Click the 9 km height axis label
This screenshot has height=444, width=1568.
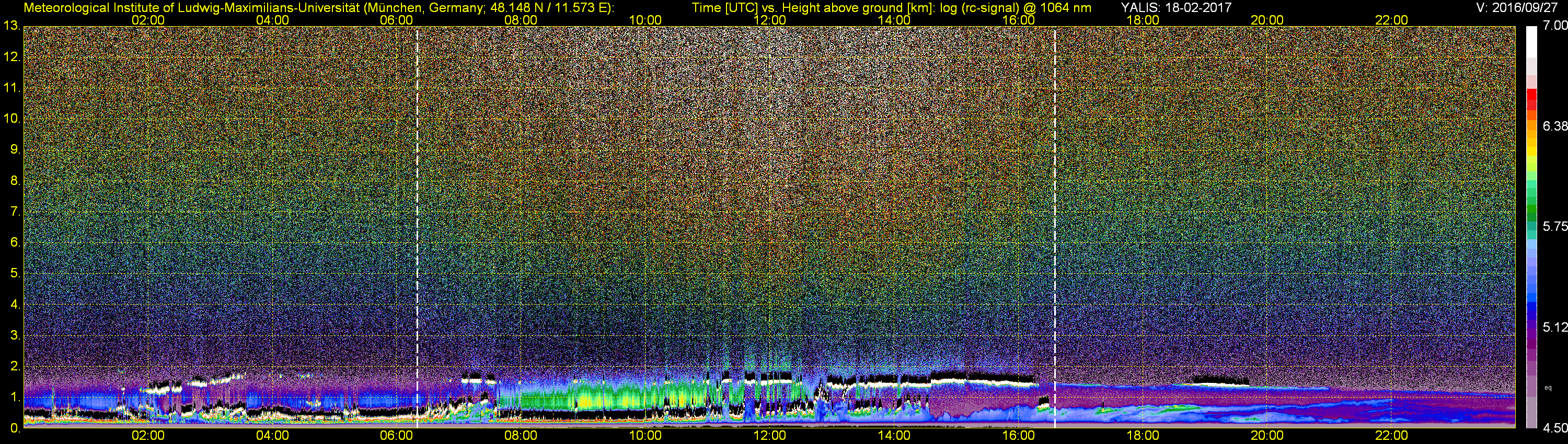tap(15, 149)
